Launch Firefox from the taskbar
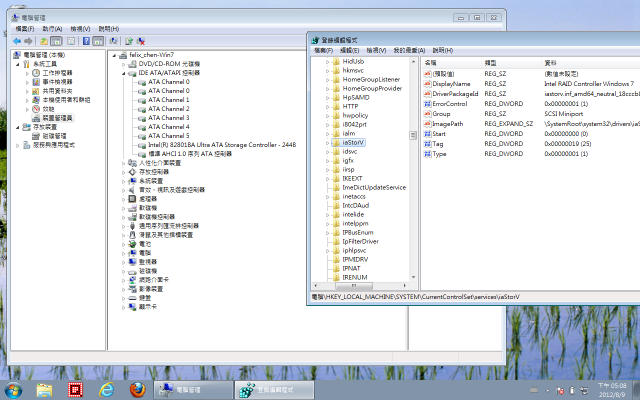 click(138, 390)
